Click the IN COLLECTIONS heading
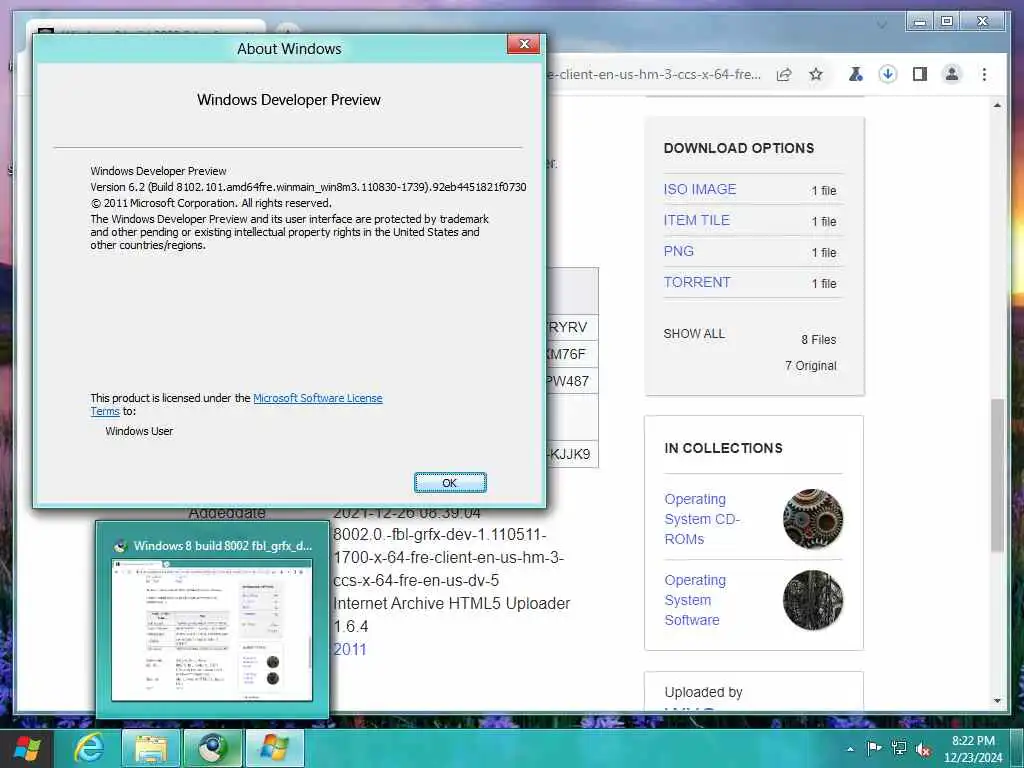The image size is (1024, 768). [x=723, y=448]
